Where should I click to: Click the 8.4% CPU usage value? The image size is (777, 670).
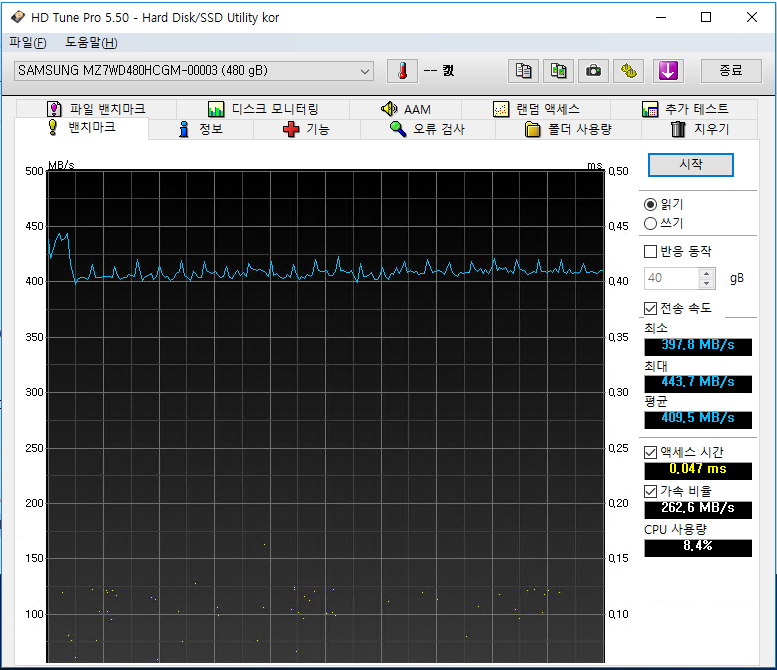click(698, 547)
